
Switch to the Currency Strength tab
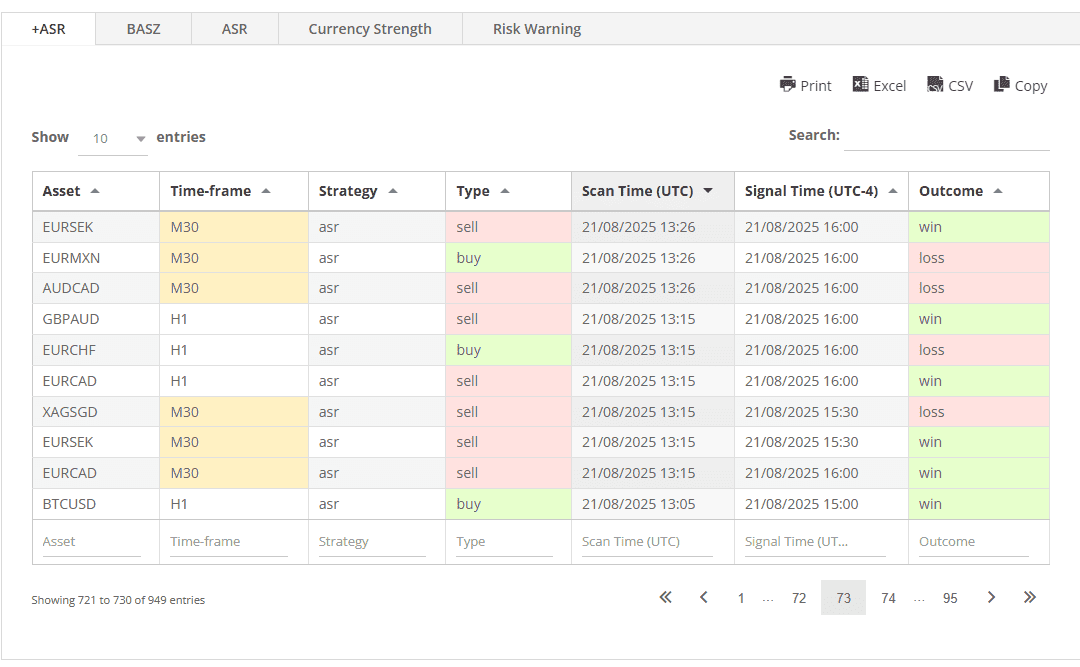pos(369,28)
